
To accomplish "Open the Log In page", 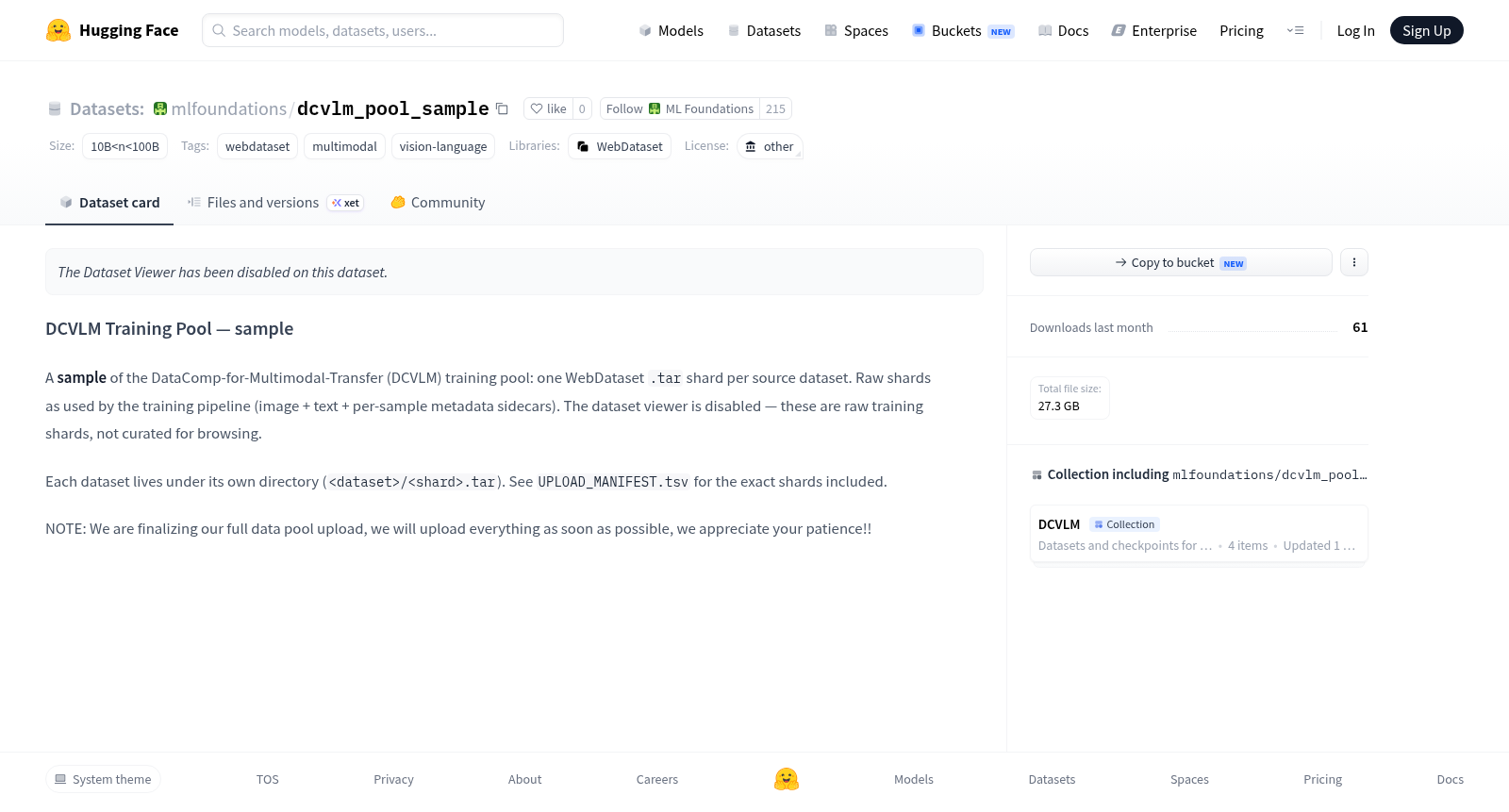I will (1355, 30).
